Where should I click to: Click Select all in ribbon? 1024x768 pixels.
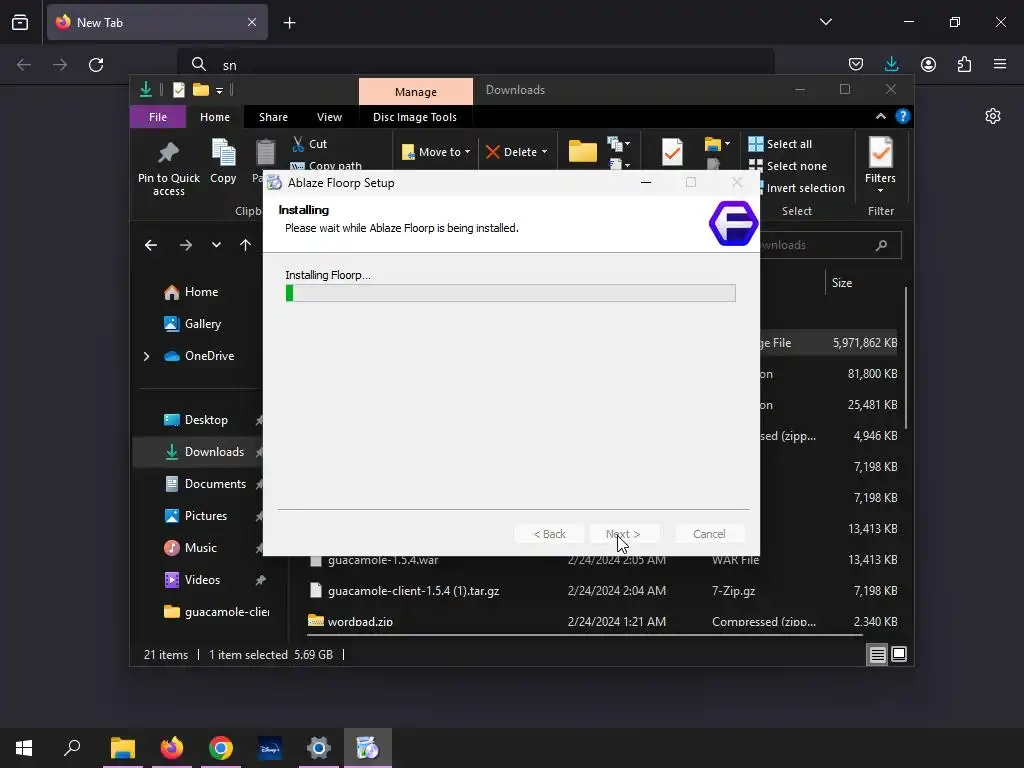780,144
